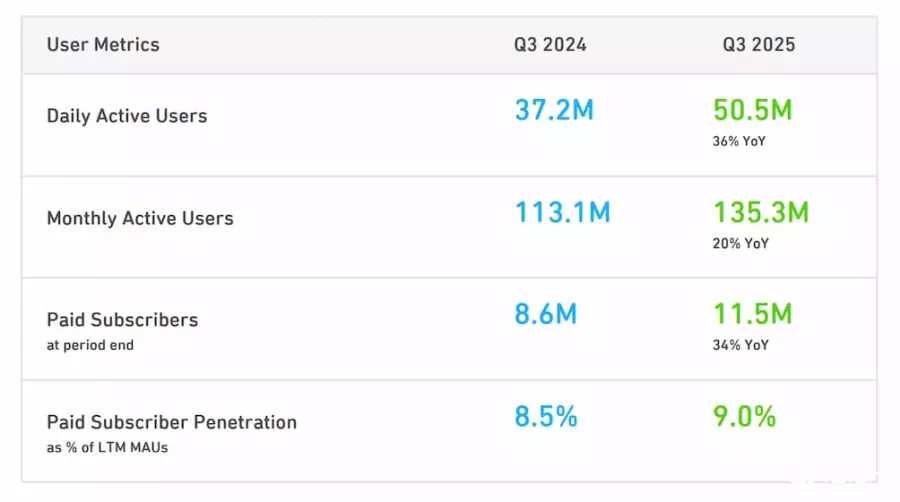Click the Daily Active Users row label
The height and width of the screenshot is (502, 900).
pyautogui.click(x=127, y=116)
